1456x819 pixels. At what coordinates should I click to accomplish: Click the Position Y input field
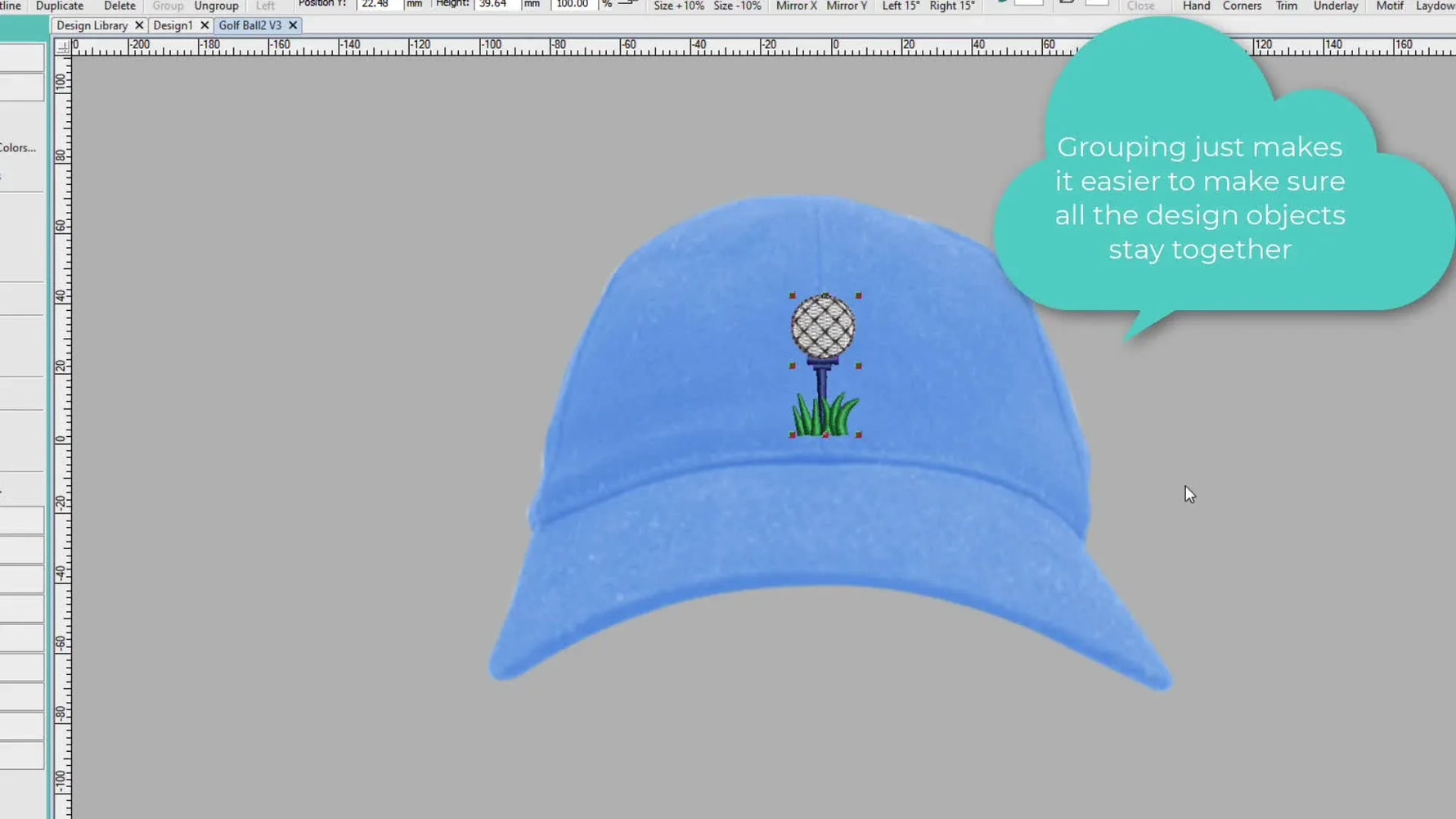pos(380,4)
